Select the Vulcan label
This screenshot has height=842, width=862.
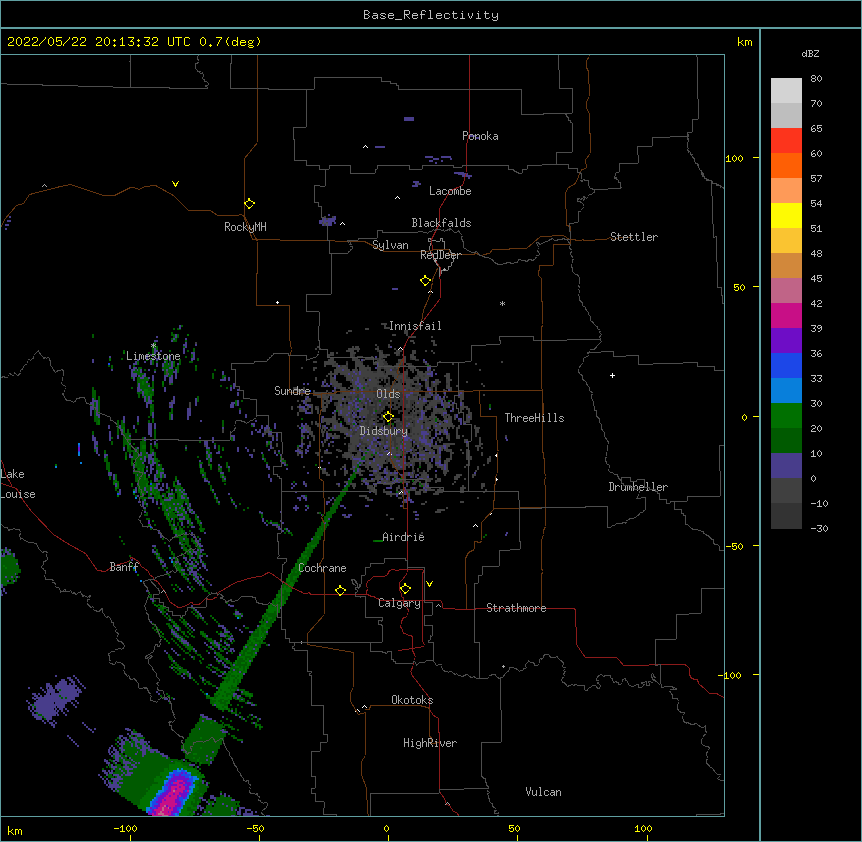(543, 792)
